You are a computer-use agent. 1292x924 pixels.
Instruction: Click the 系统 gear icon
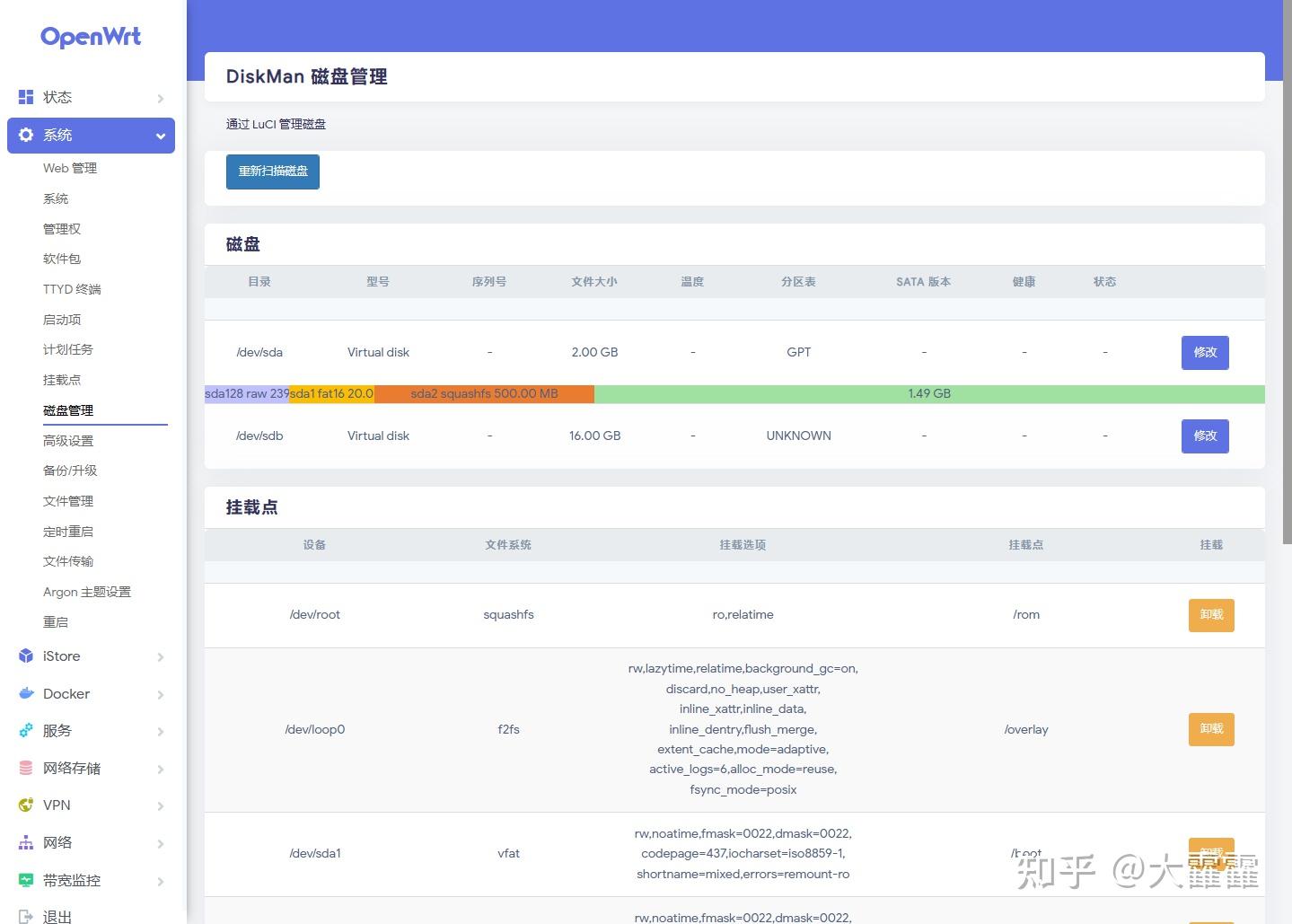(x=25, y=135)
